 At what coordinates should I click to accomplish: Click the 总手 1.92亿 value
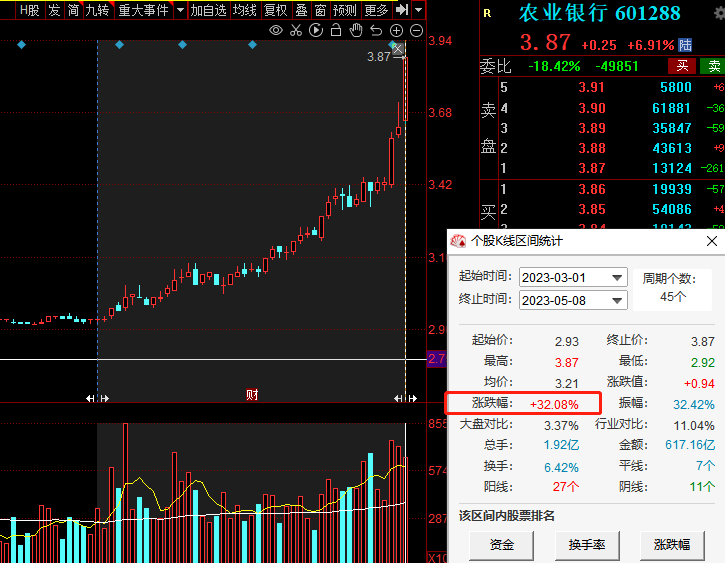(x=561, y=445)
